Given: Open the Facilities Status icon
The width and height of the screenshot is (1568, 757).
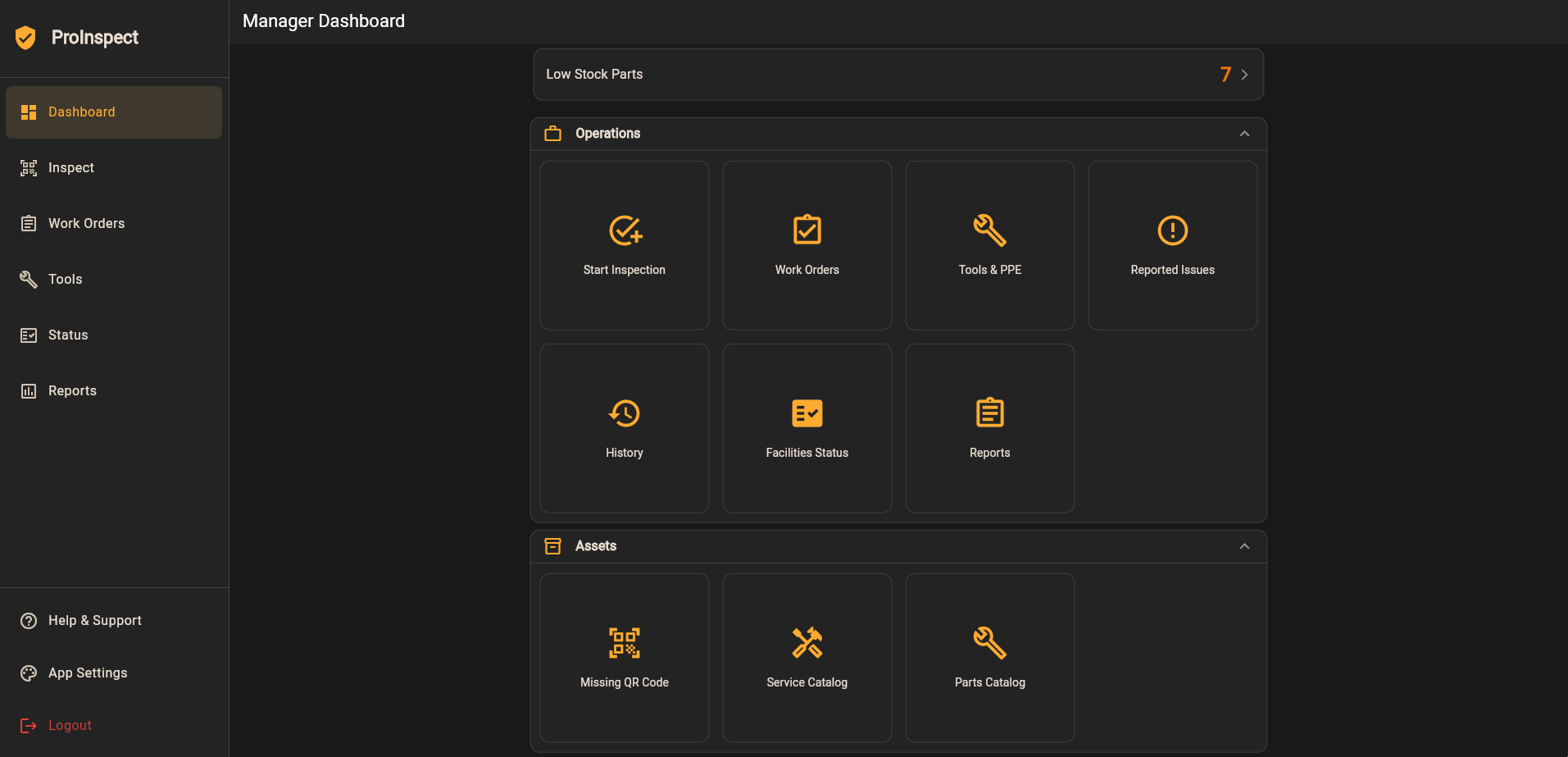Looking at the screenshot, I should [807, 414].
